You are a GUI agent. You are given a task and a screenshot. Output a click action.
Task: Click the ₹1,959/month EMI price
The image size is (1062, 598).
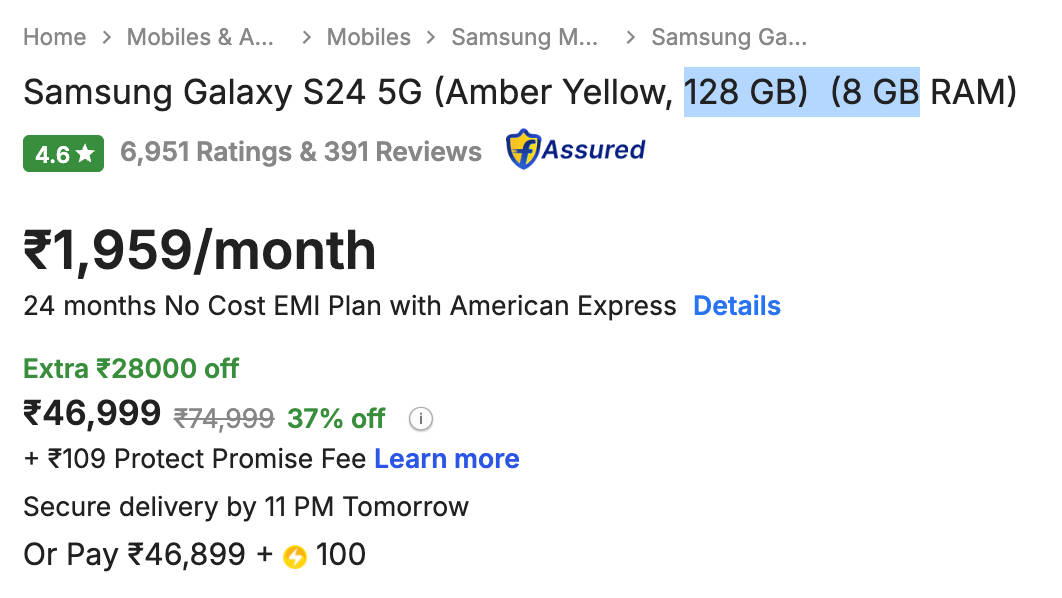click(x=199, y=251)
